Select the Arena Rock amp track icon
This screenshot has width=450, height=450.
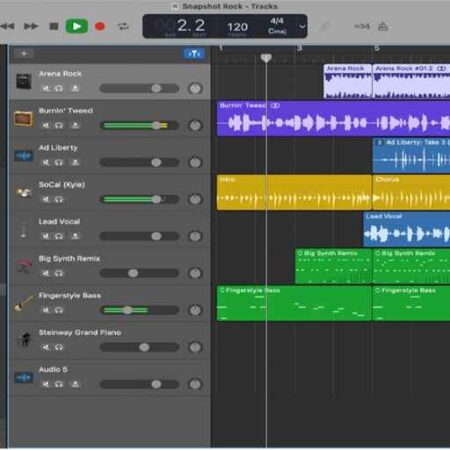24,81
